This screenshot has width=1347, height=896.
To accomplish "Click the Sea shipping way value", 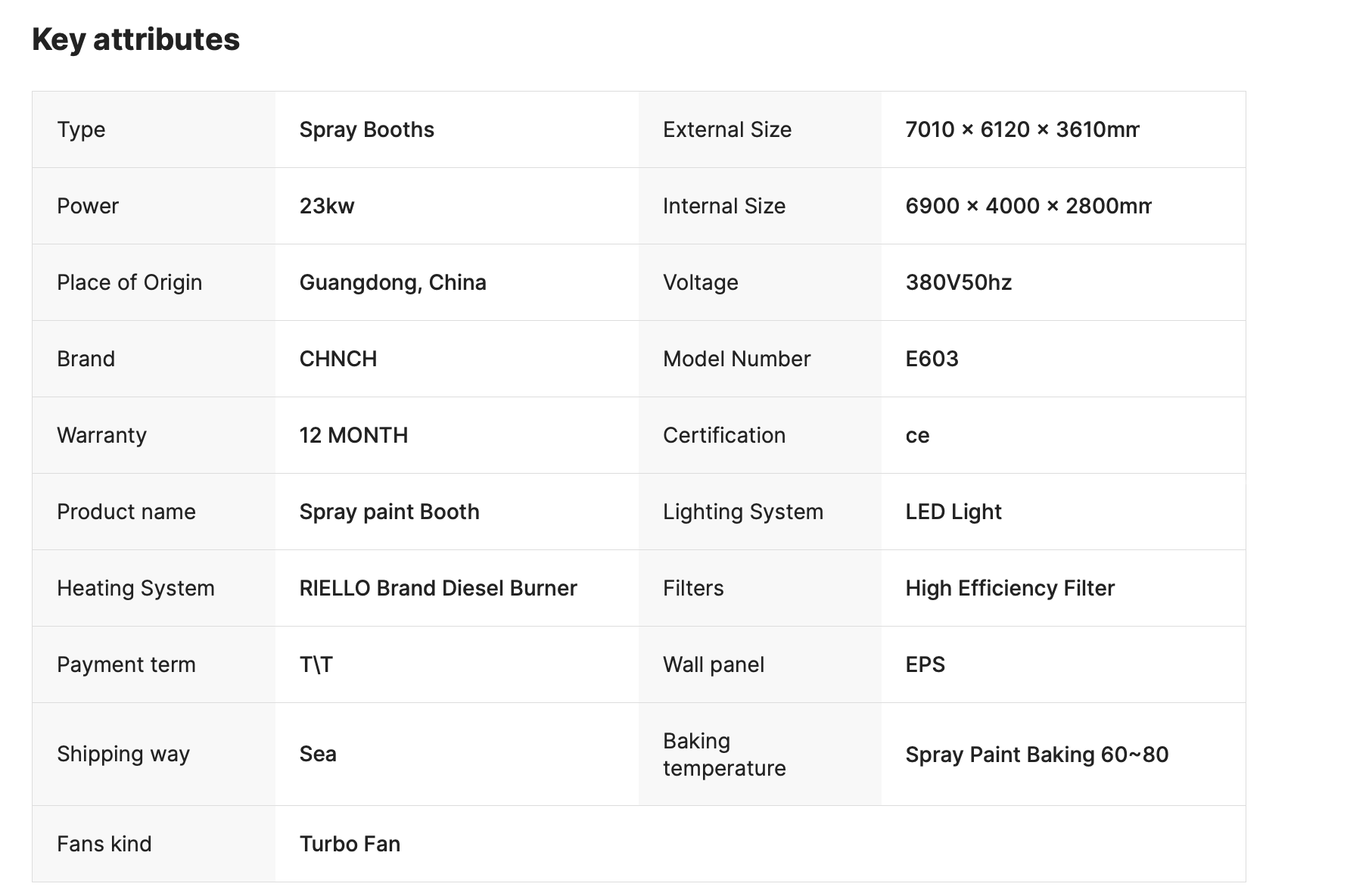I will 318,754.
